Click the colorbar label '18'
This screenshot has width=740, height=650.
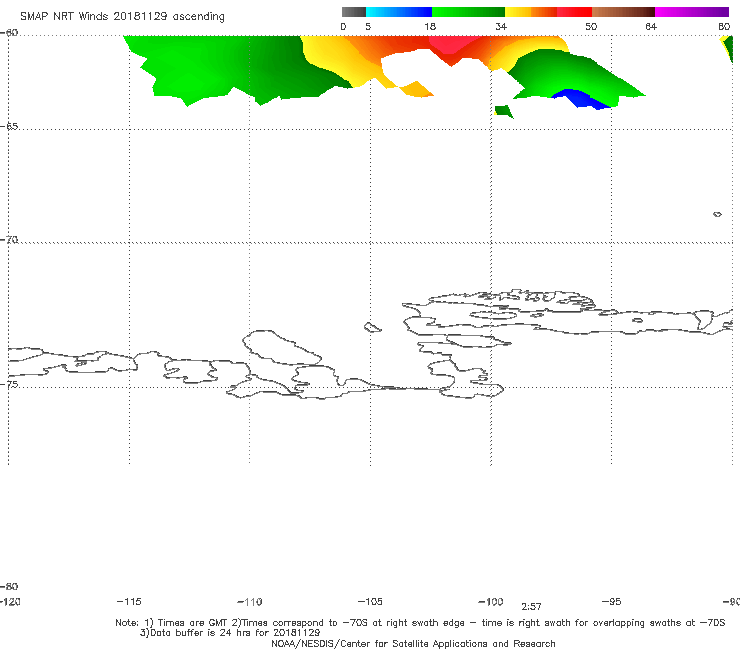click(x=430, y=27)
